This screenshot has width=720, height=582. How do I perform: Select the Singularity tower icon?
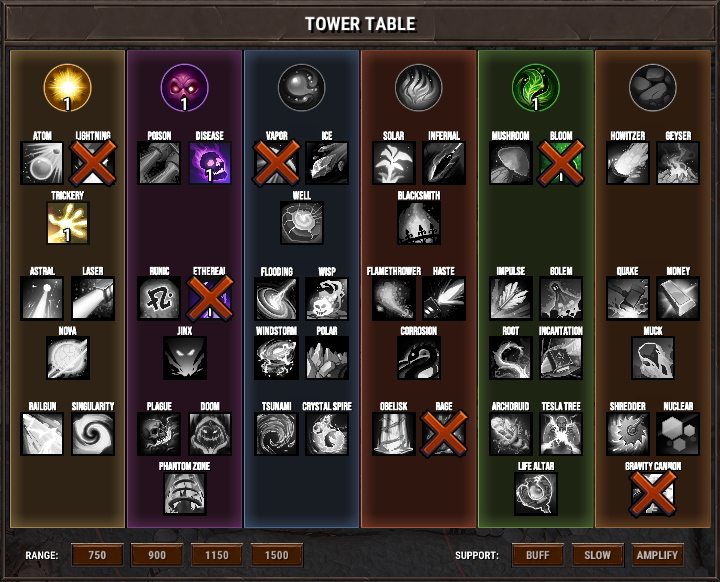(x=93, y=434)
